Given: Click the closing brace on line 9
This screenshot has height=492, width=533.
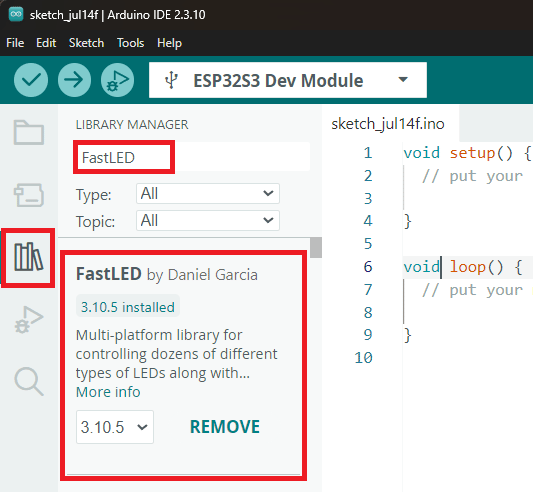Looking at the screenshot, I should (408, 336).
